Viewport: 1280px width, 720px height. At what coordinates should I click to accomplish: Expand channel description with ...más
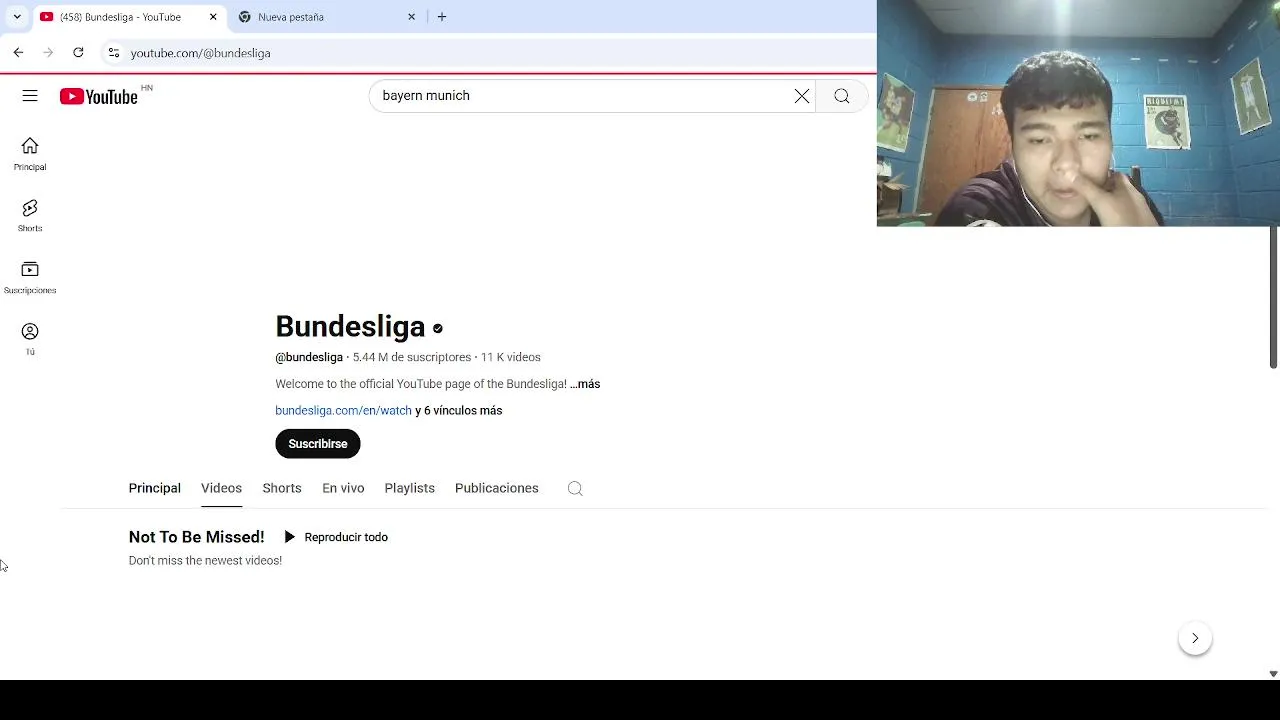pos(585,384)
